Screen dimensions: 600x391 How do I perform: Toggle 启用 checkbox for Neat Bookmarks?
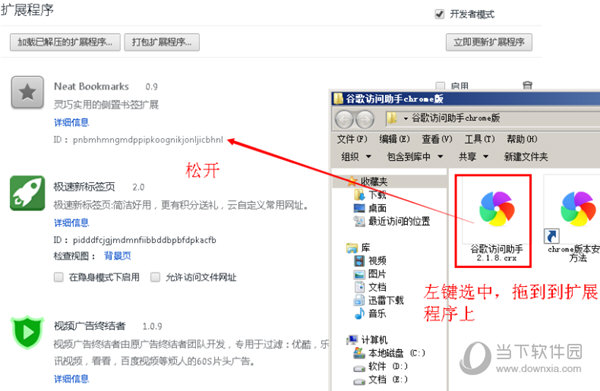coord(440,86)
